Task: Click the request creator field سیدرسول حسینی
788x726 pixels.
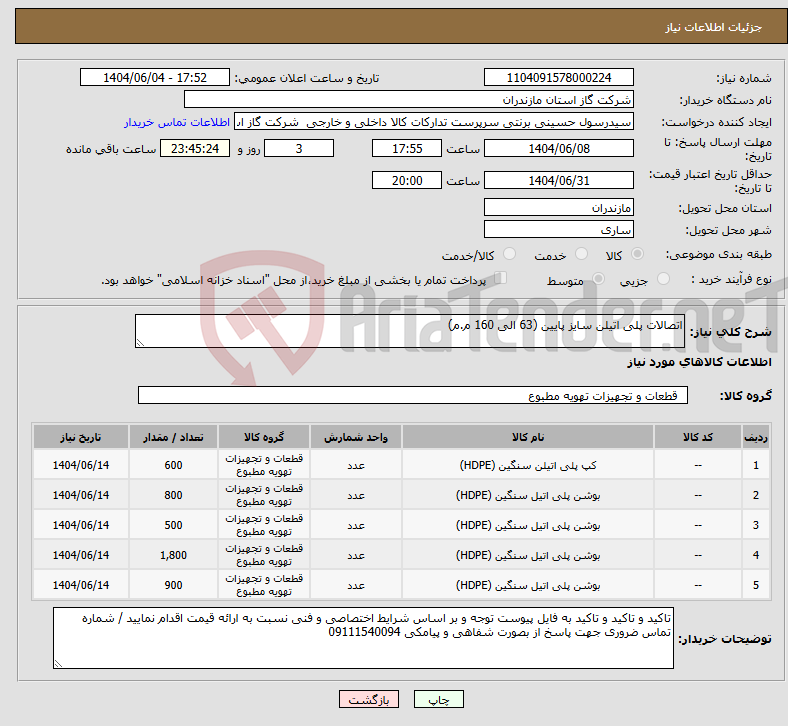Action: click(x=434, y=122)
